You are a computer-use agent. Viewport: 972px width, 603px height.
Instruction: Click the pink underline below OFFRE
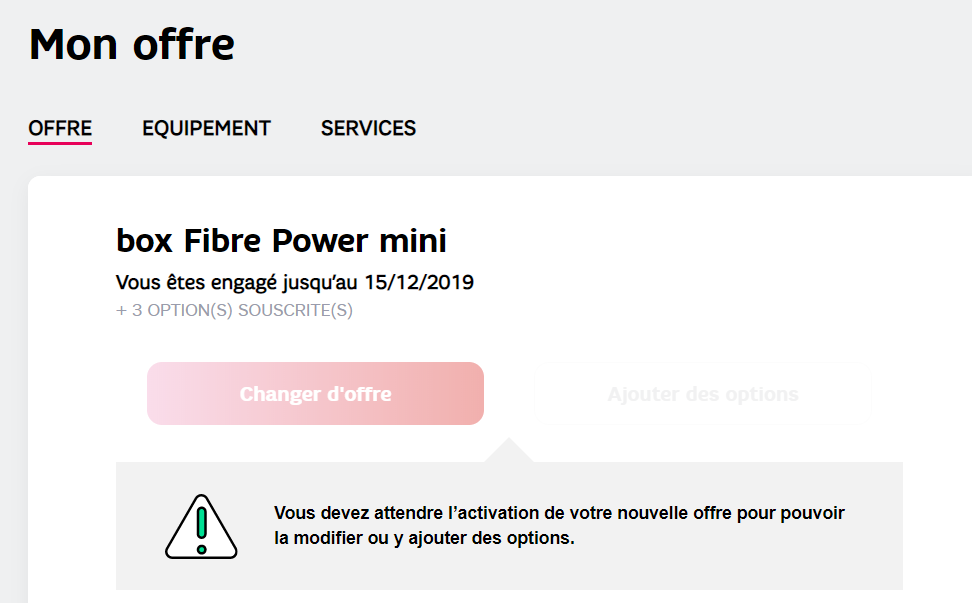pyautogui.click(x=60, y=145)
